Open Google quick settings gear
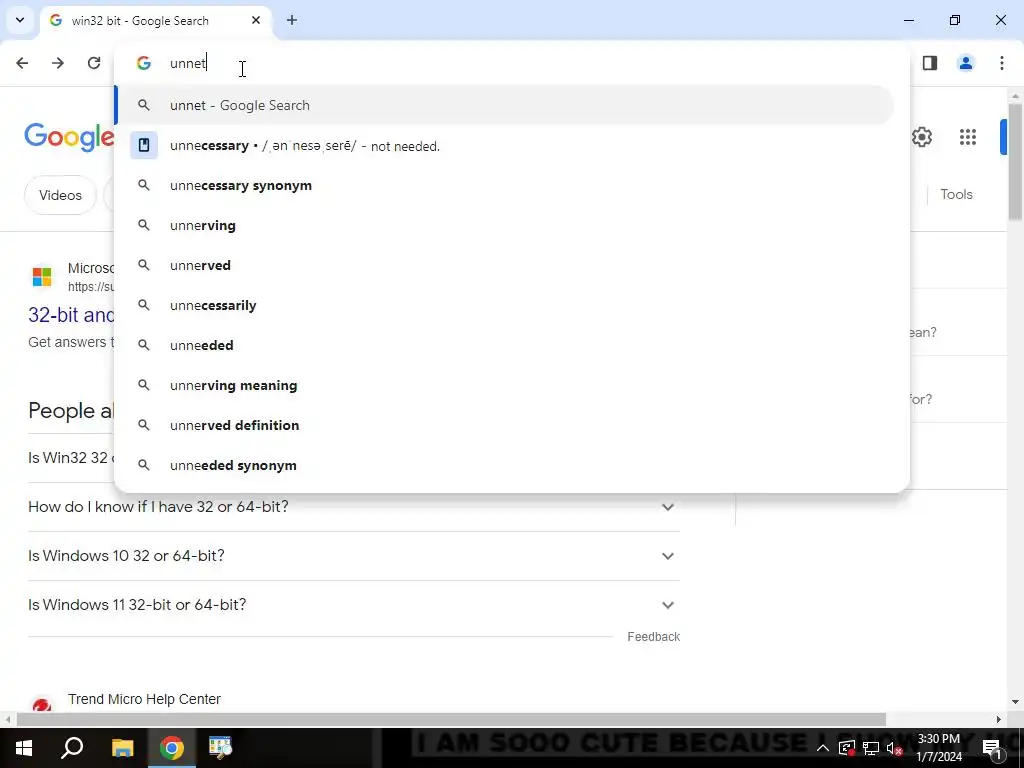Viewport: 1024px width, 768px height. [921, 137]
